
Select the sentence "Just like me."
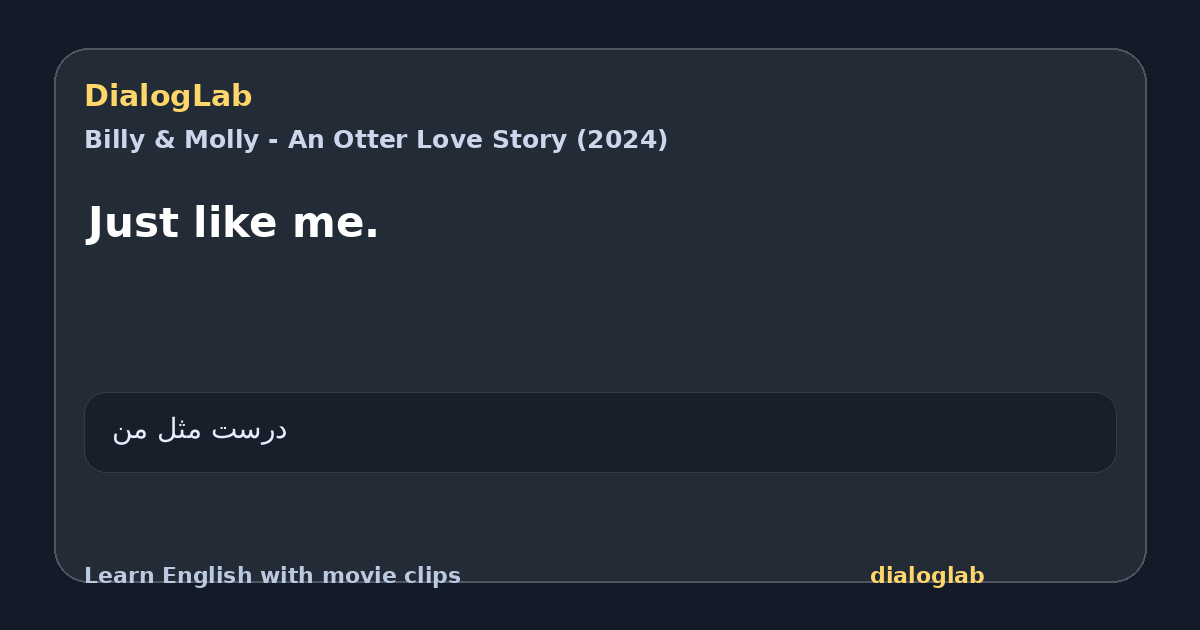(x=233, y=222)
